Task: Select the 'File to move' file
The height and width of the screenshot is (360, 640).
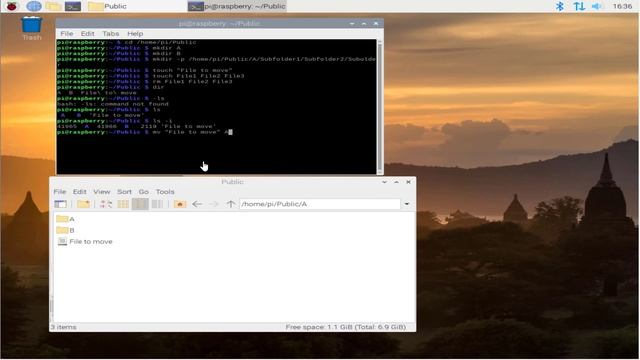Action: point(85,241)
